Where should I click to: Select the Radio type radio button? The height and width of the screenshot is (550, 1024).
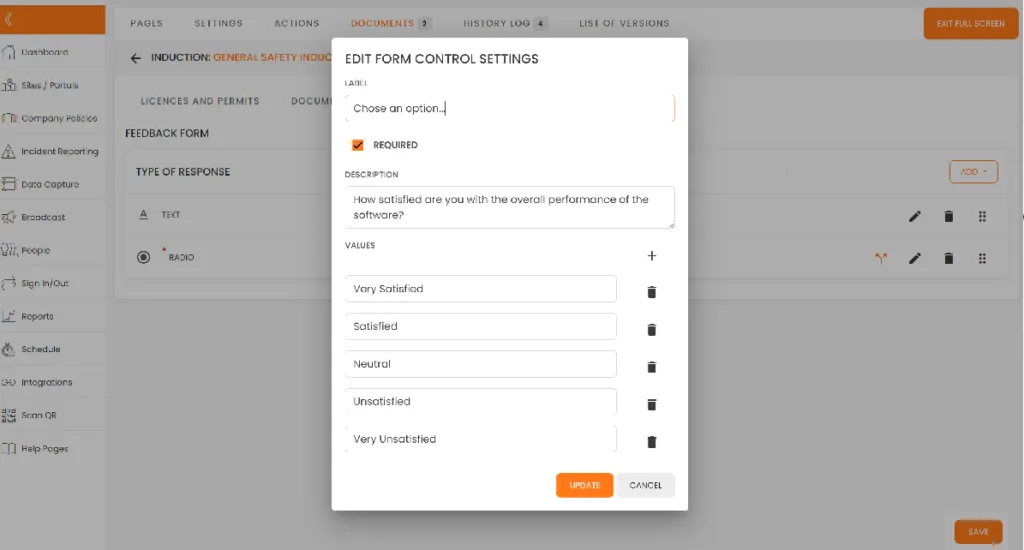point(143,258)
